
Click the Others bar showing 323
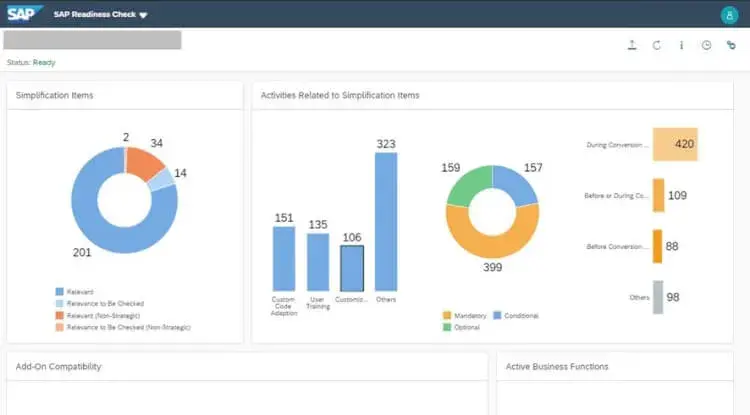click(x=386, y=221)
